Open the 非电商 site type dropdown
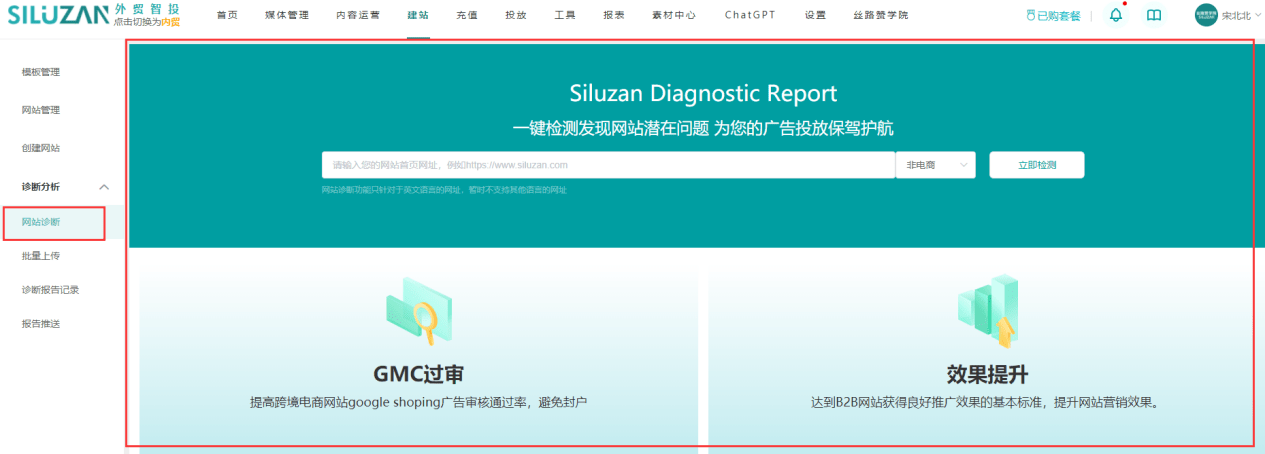Viewport: 1265px width, 454px height. coord(935,165)
